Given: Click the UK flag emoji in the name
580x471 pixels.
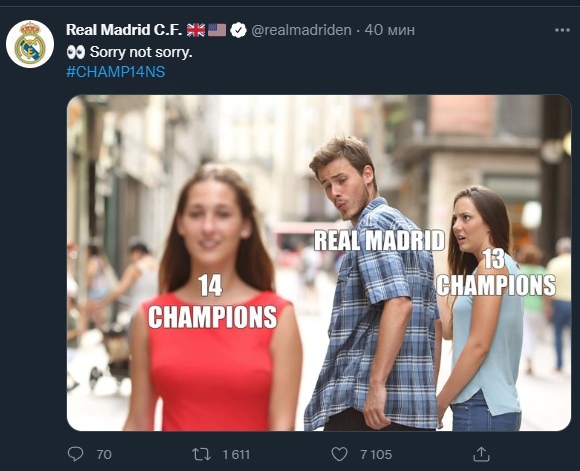Looking at the screenshot, I should click(x=196, y=30).
